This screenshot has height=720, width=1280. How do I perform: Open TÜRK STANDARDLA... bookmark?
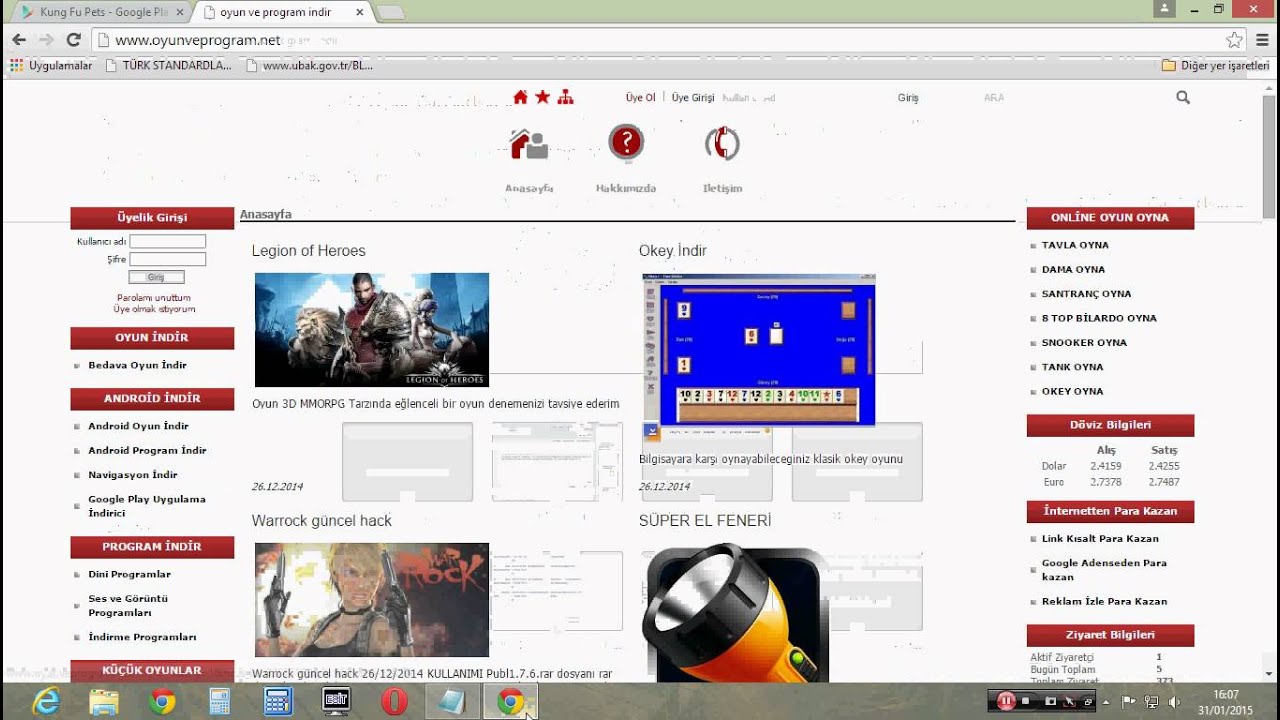(168, 65)
